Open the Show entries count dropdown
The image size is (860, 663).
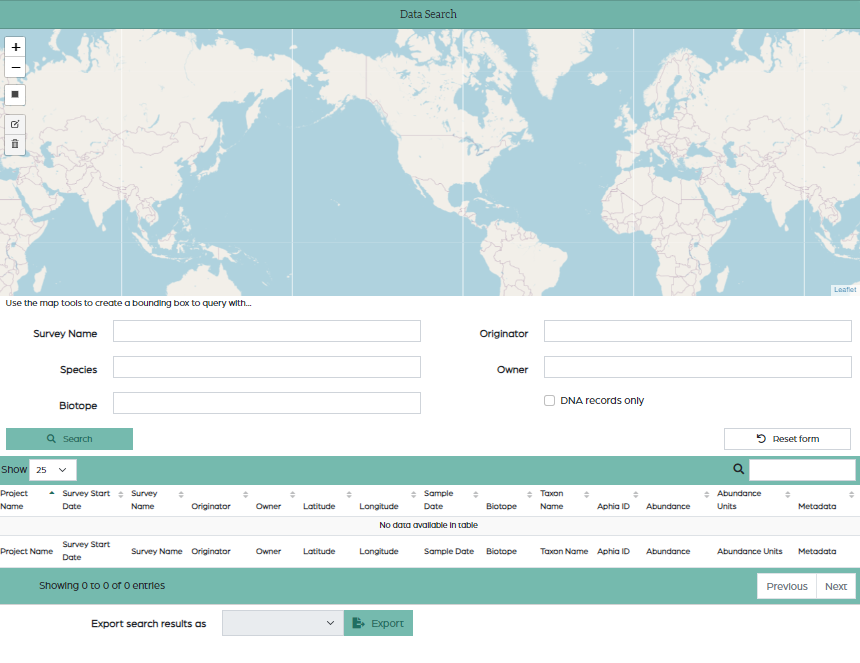[53, 469]
